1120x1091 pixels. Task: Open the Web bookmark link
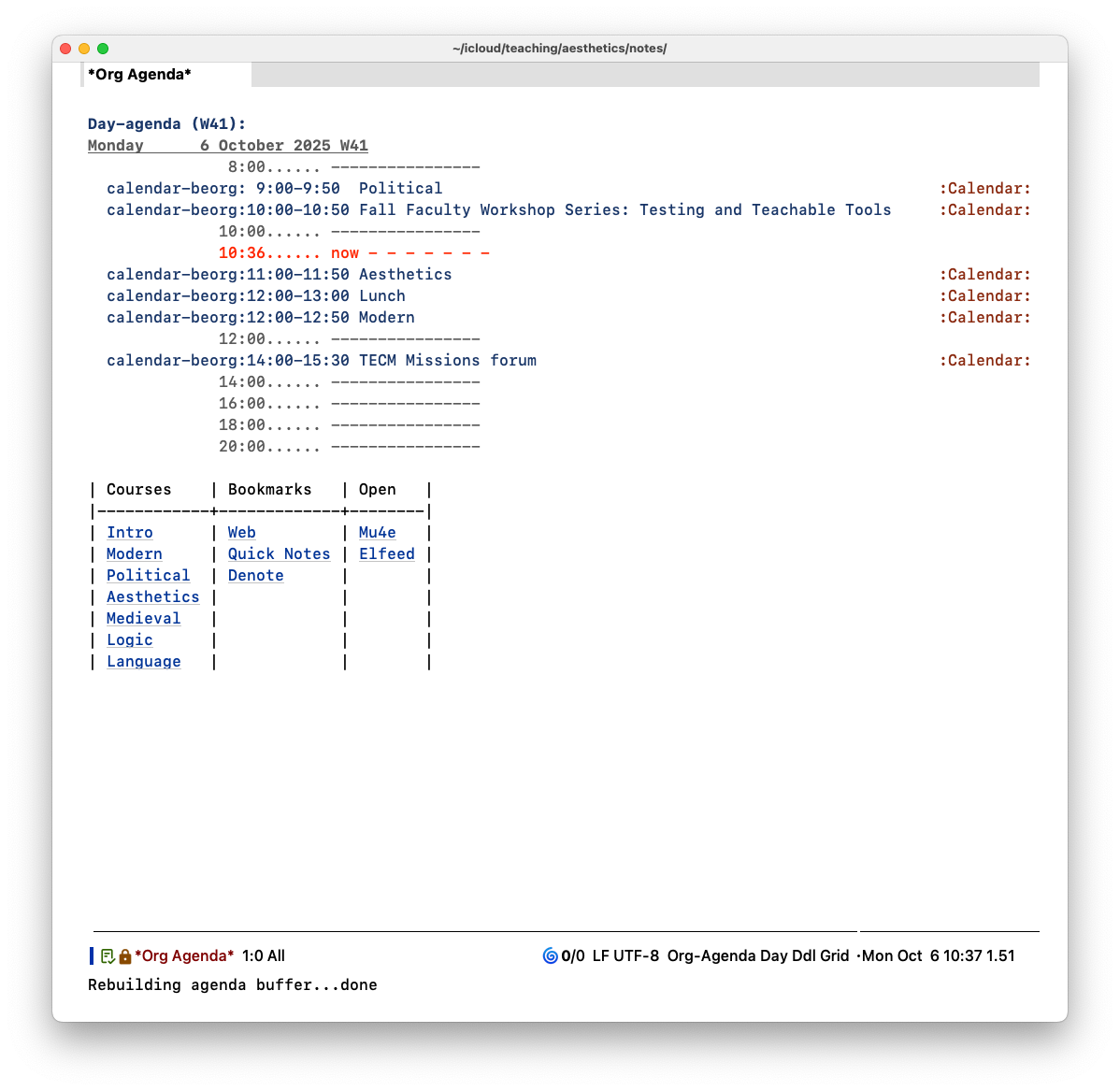(x=242, y=533)
